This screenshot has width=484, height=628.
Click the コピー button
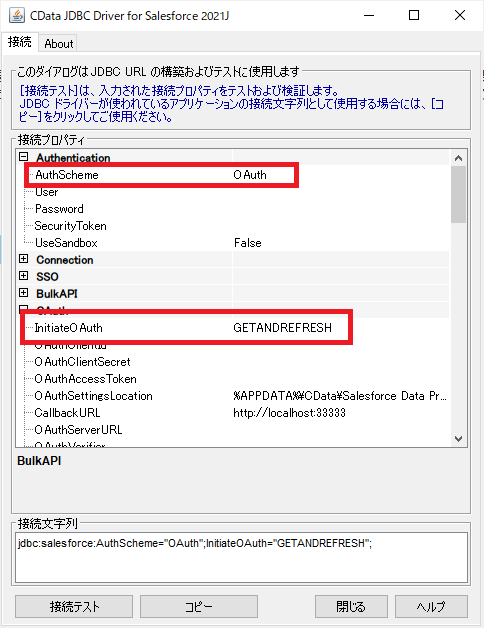[x=199, y=606]
